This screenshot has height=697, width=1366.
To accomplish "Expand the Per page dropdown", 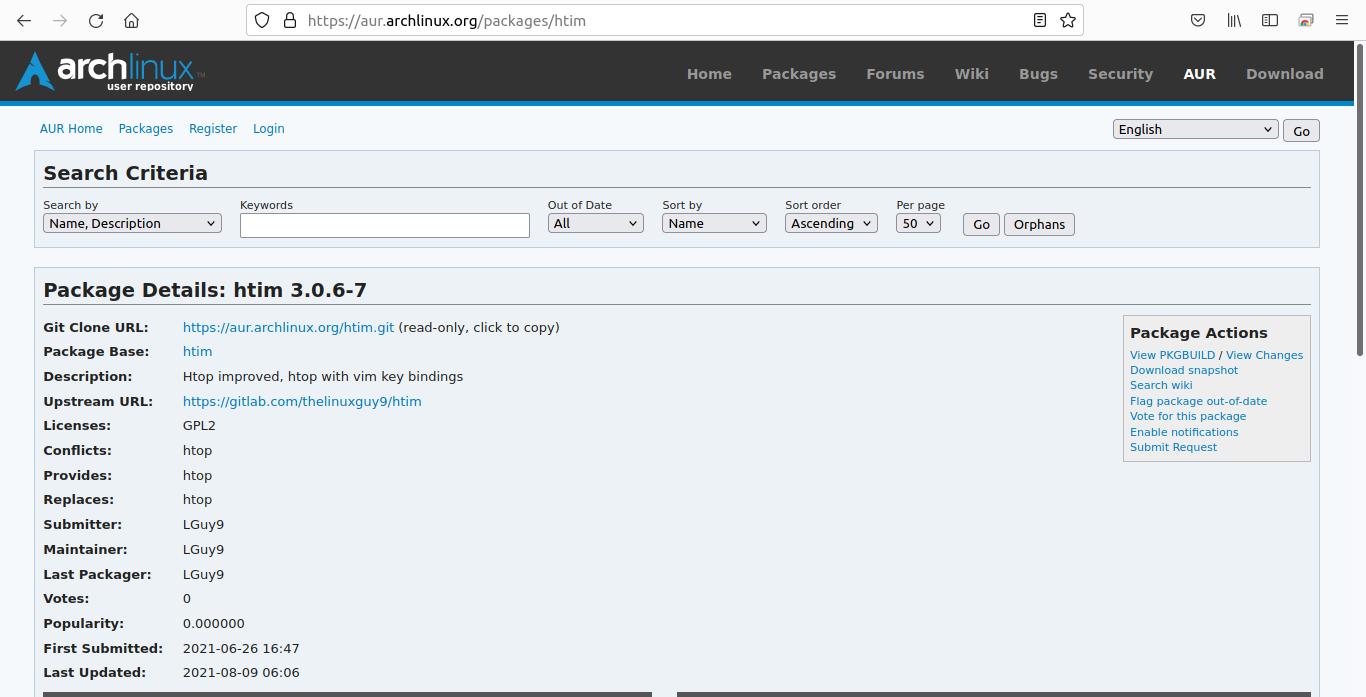I will (x=918, y=223).
